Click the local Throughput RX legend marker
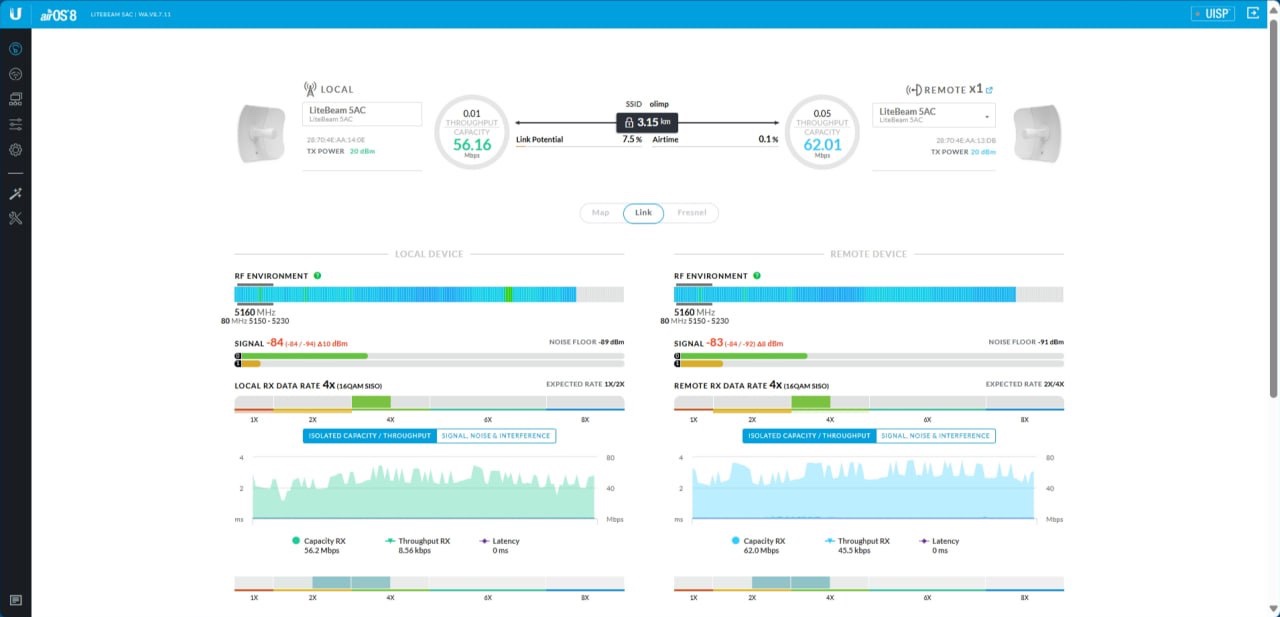 pyautogui.click(x=390, y=541)
